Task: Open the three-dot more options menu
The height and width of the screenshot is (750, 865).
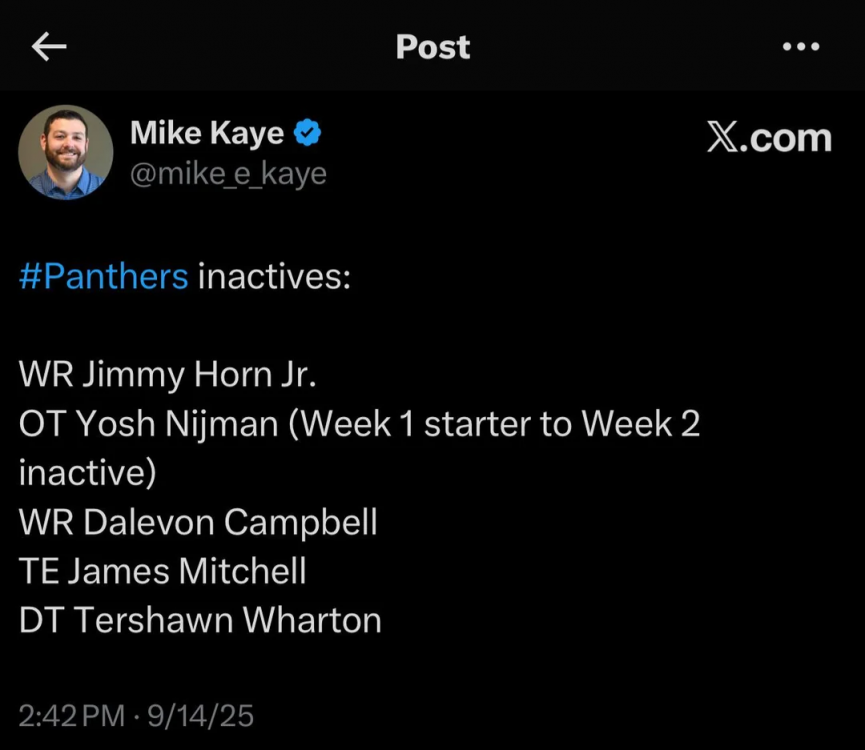Action: [x=801, y=47]
